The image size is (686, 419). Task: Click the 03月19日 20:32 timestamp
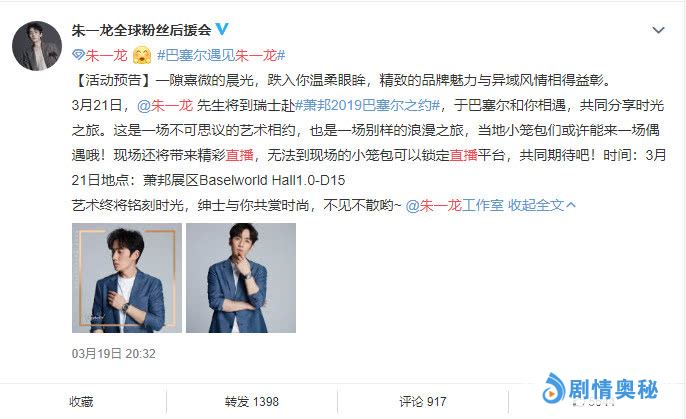(x=114, y=353)
